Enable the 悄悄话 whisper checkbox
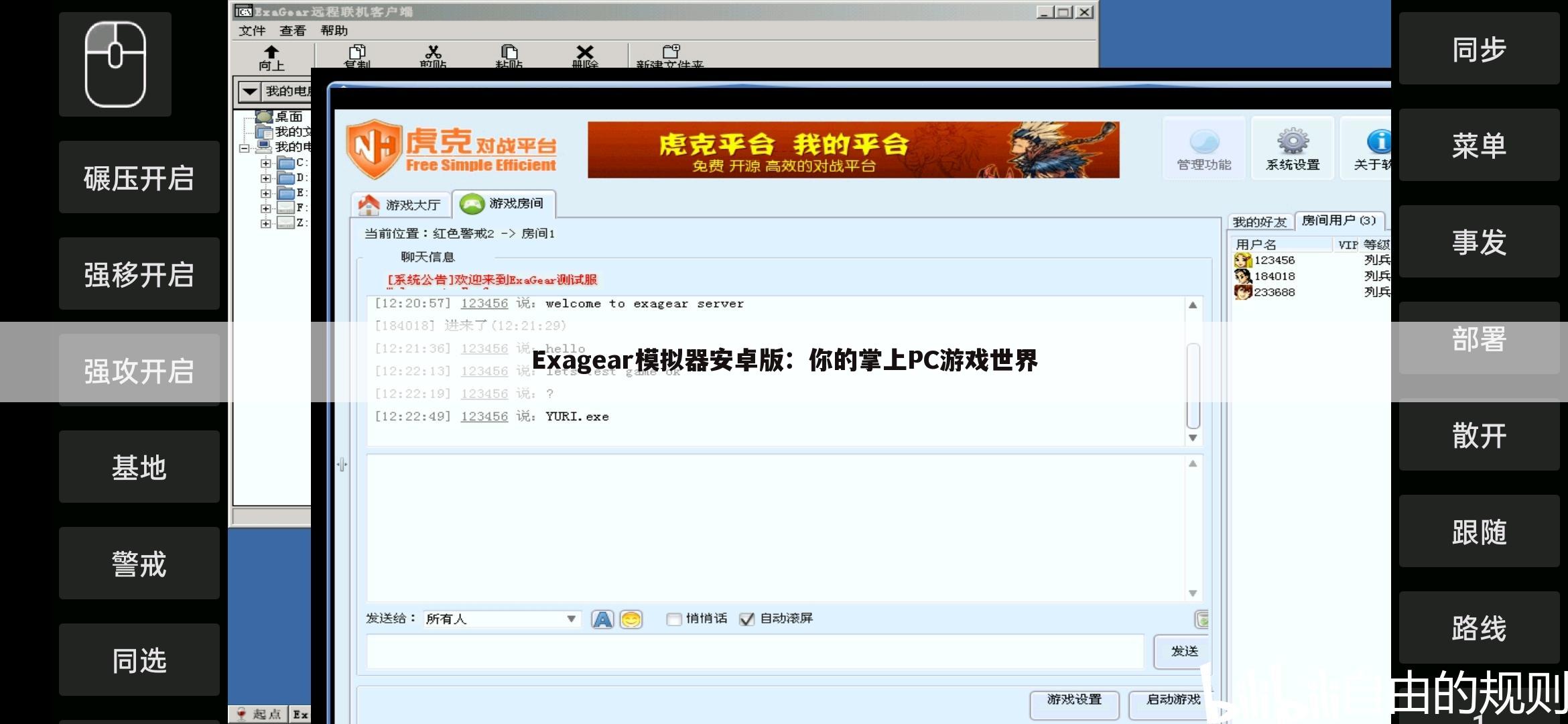 click(674, 619)
